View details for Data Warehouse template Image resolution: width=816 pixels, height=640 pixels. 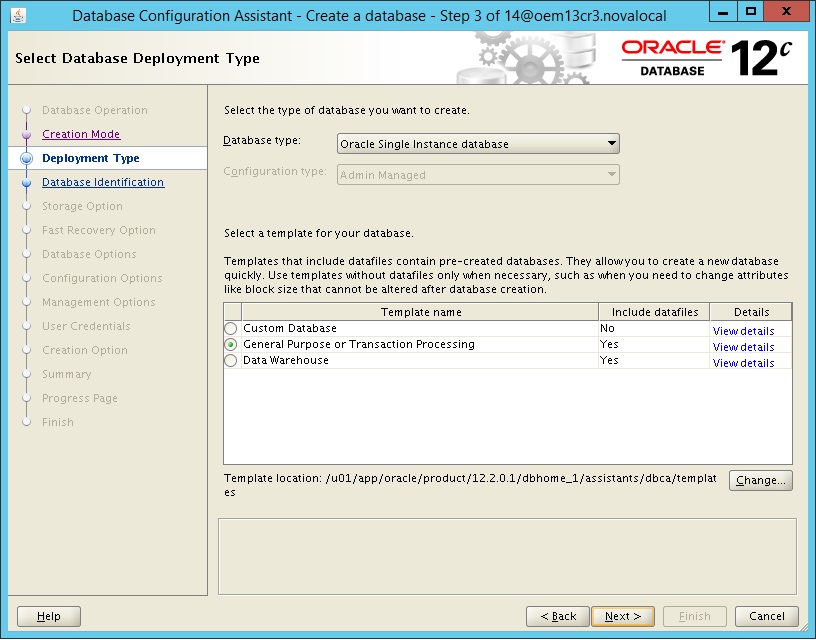pos(743,363)
